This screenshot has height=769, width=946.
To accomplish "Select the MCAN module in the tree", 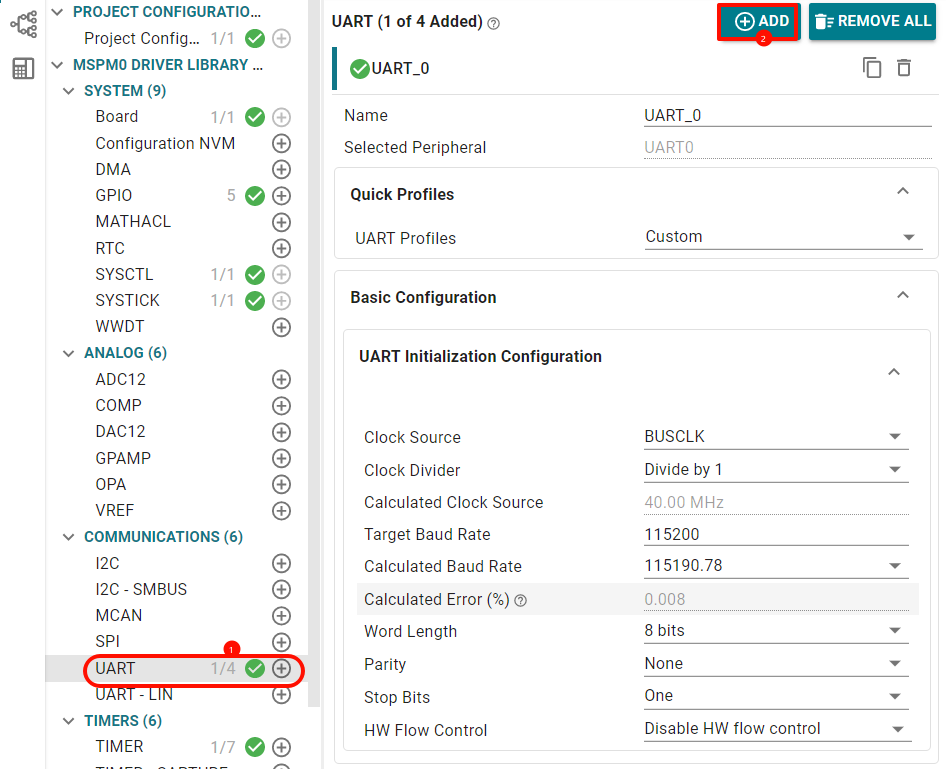I will 119,615.
